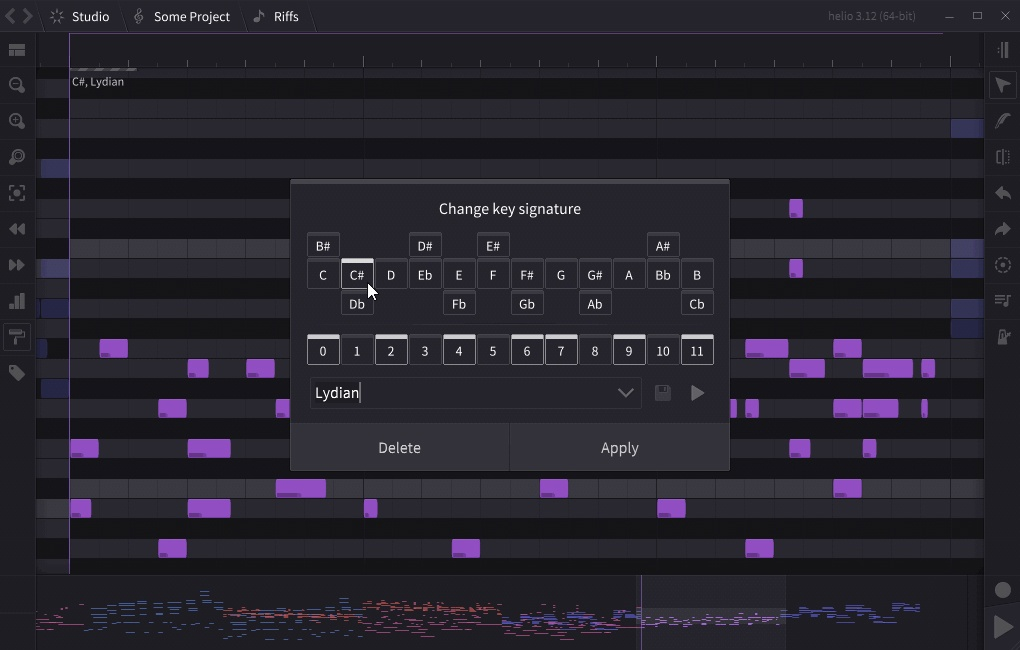
Task: Click Delete key signature button
Action: pos(399,448)
